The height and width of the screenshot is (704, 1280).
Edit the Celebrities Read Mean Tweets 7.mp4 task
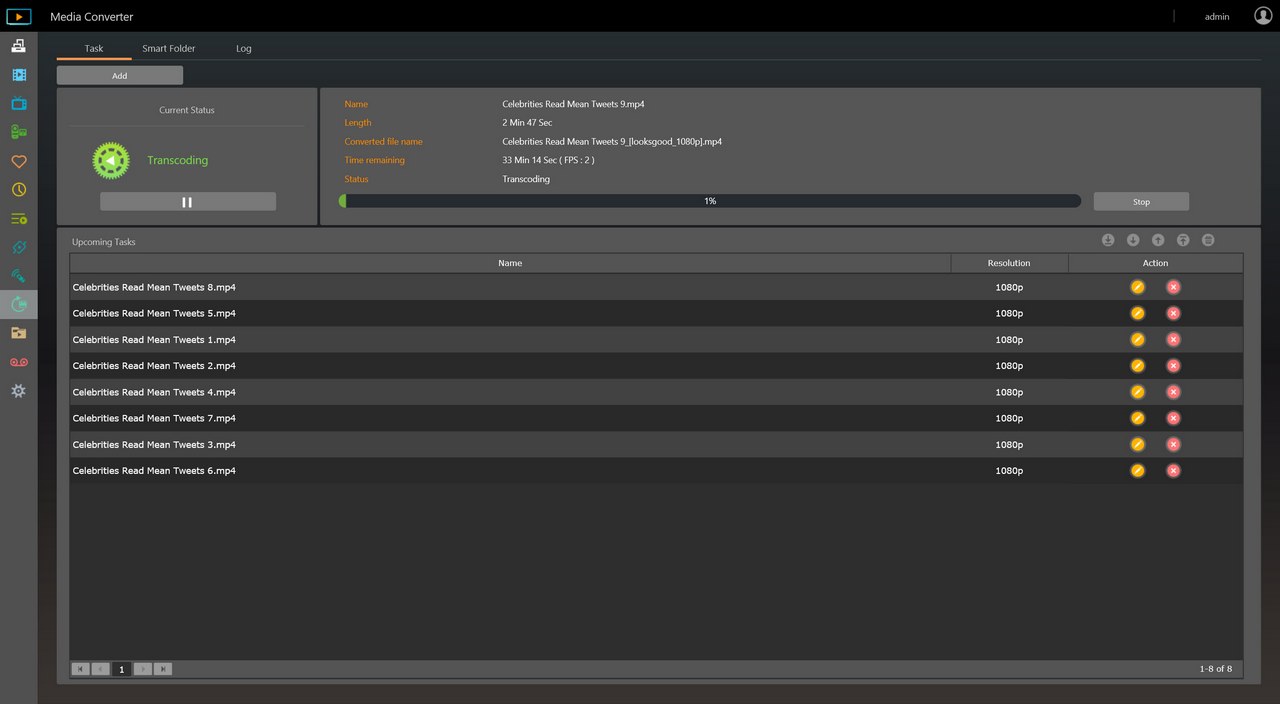1137,418
